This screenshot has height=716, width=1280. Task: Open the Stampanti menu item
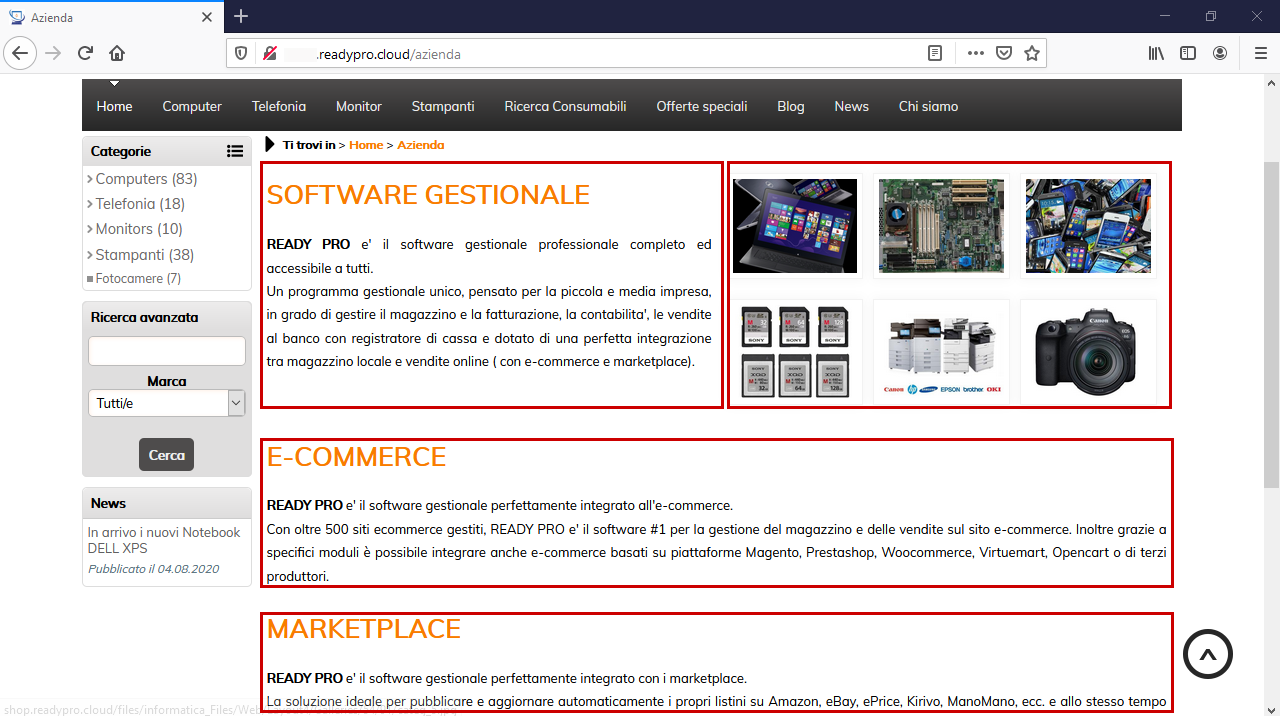tap(443, 106)
